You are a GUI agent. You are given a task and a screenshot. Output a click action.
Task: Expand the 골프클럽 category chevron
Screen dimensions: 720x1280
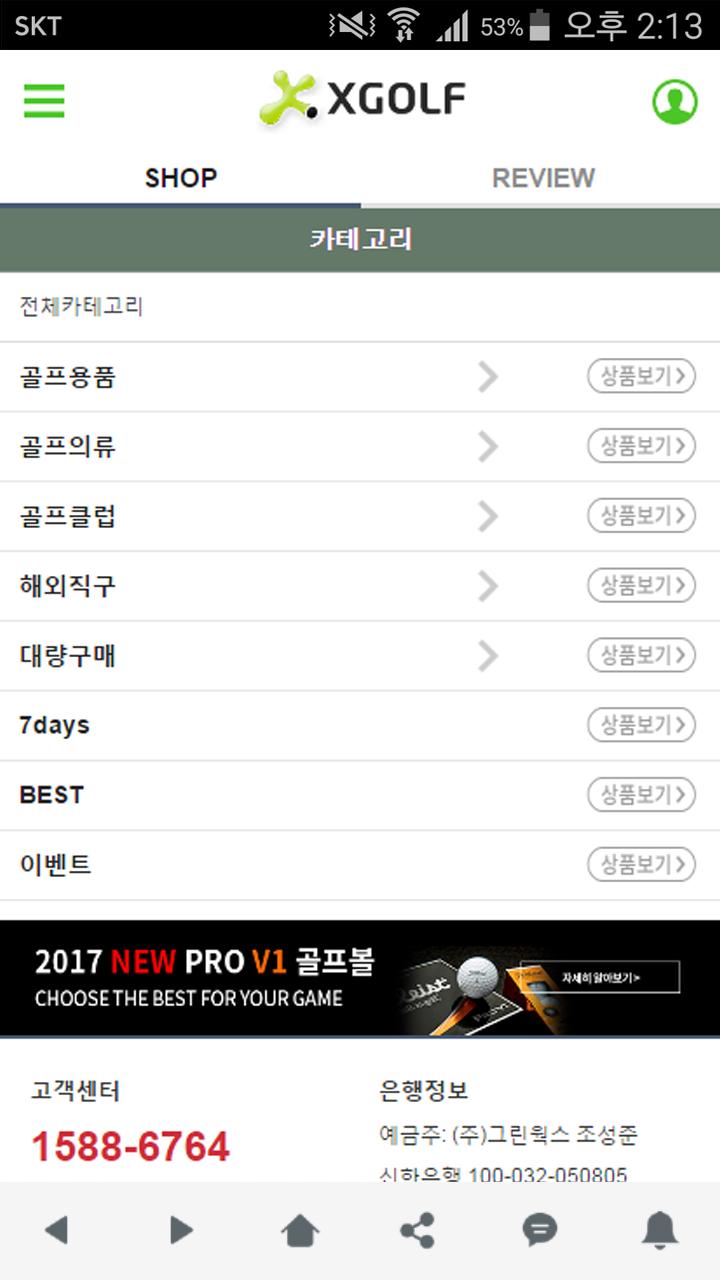[x=488, y=516]
